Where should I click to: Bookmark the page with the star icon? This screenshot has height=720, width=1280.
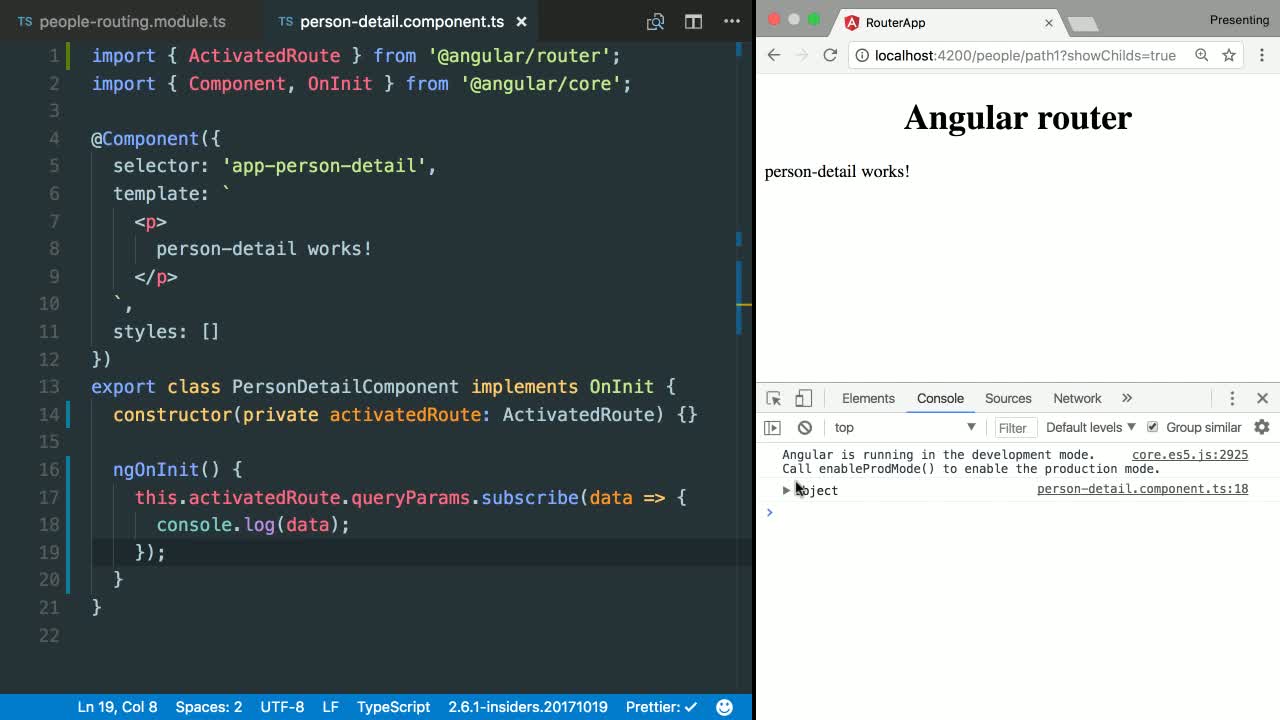(x=1228, y=56)
